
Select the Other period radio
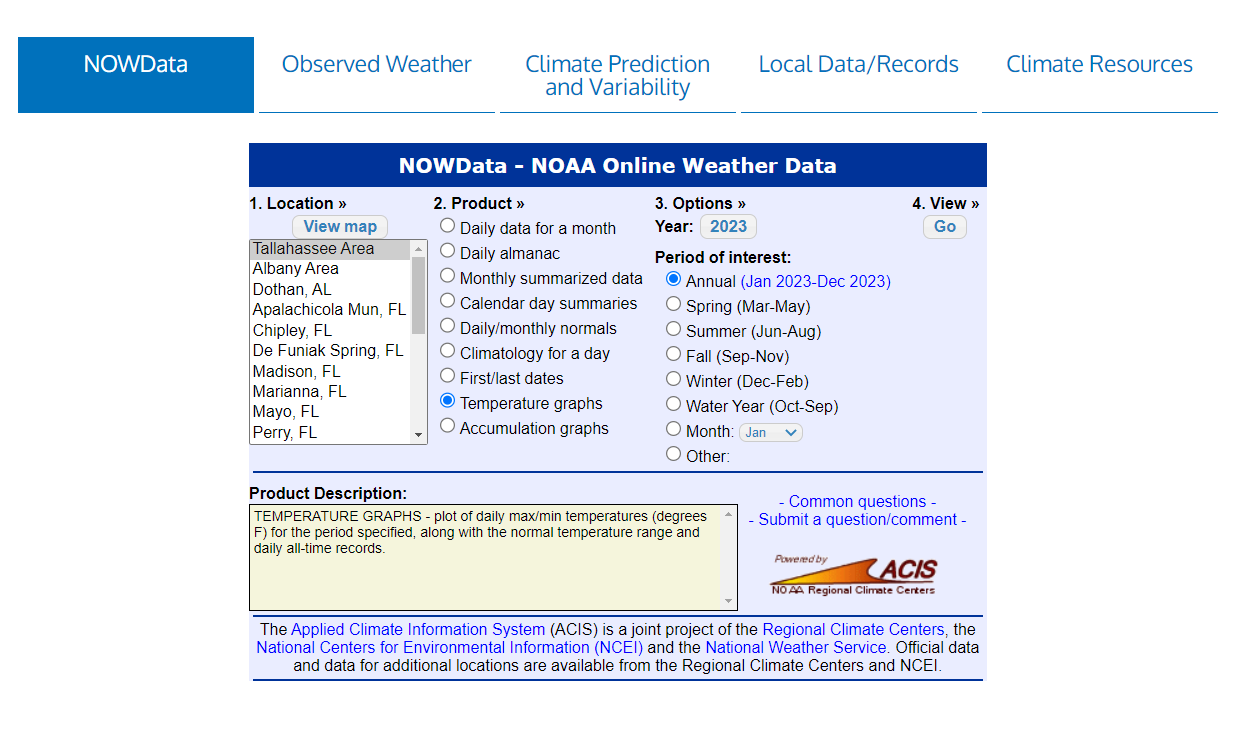point(673,455)
